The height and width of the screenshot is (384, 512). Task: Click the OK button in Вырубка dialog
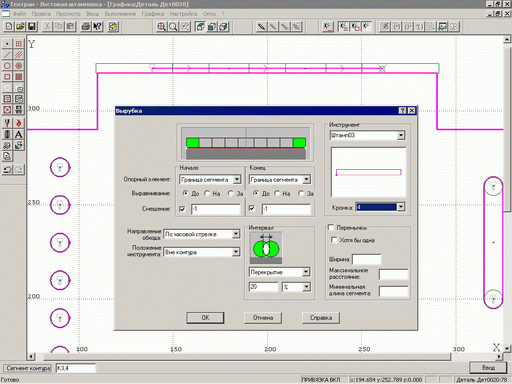(205, 318)
